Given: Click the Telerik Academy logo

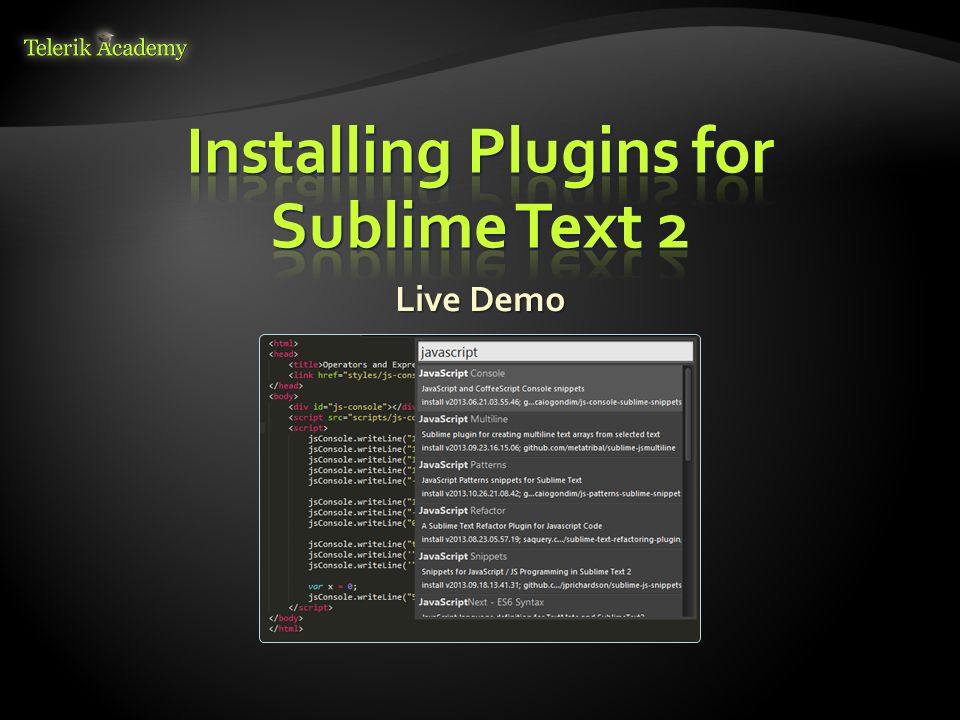Looking at the screenshot, I should (x=105, y=47).
